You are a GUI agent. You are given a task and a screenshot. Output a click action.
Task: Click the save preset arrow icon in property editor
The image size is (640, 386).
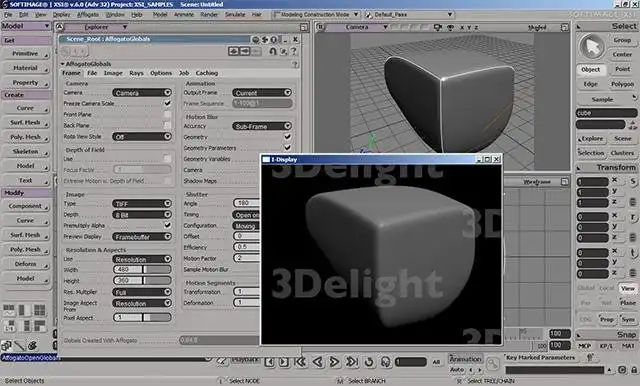[244, 51]
